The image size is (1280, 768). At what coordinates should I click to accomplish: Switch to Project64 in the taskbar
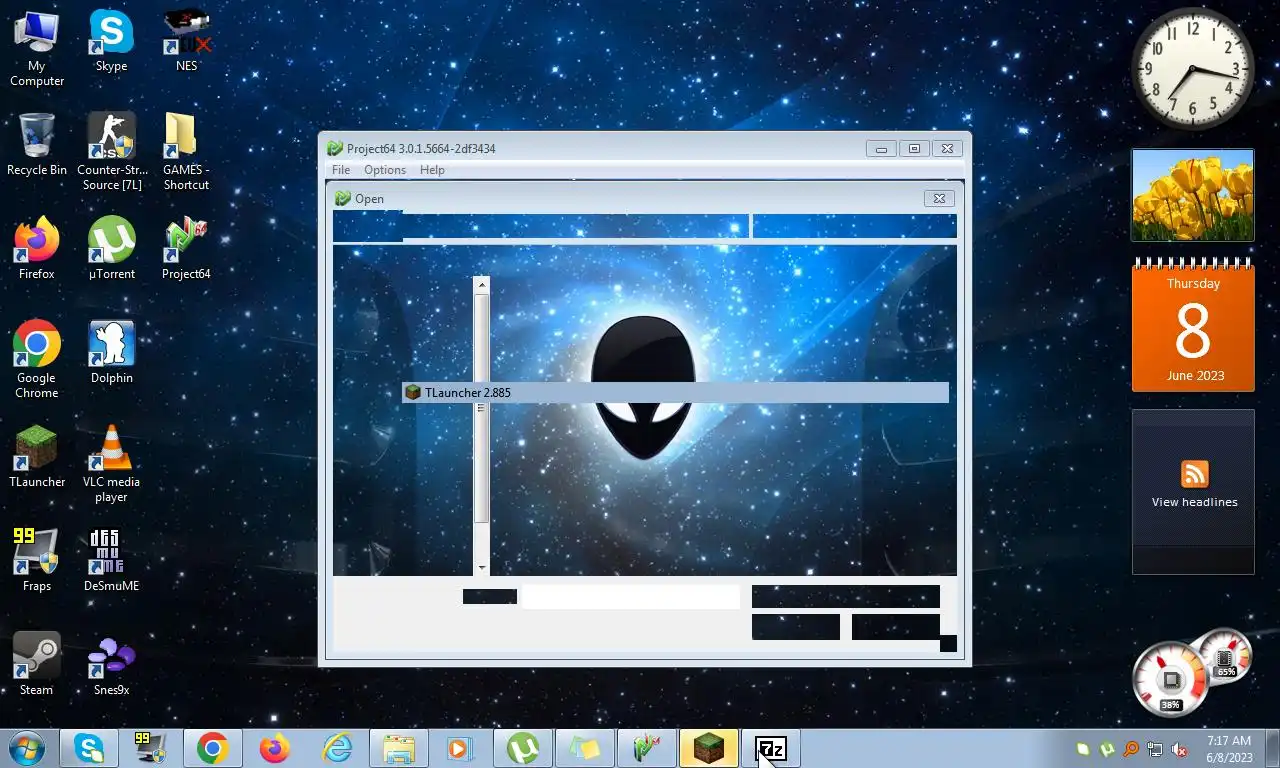click(647, 748)
